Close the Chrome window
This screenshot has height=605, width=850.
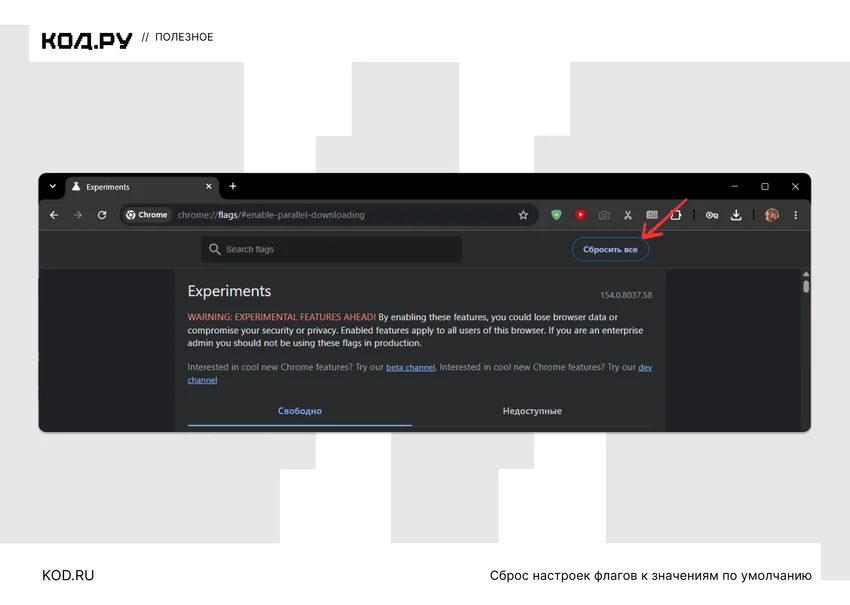point(795,186)
